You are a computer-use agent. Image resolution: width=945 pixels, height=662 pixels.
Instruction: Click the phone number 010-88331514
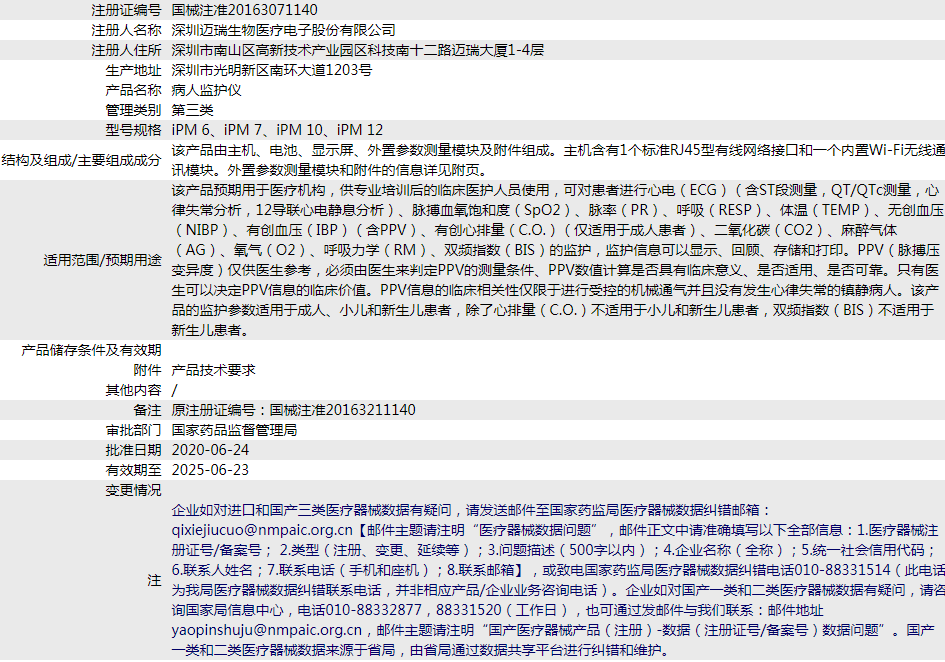pyautogui.click(x=843, y=570)
